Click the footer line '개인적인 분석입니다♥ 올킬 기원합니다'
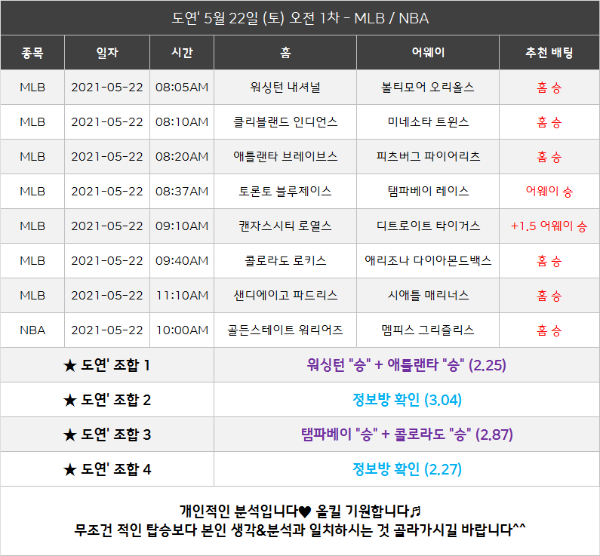Screen dimensions: 600x556 [300, 511]
